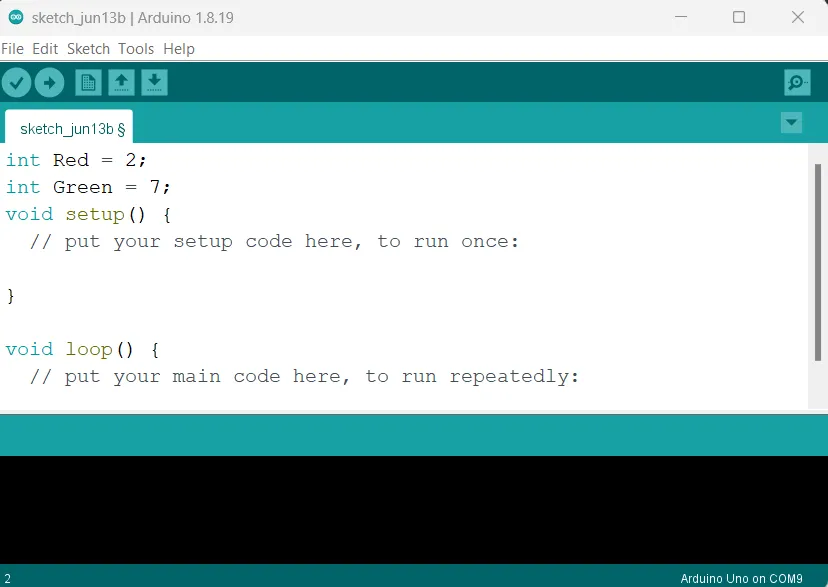The image size is (828, 587).
Task: Open the Edit menu
Action: coord(45,49)
